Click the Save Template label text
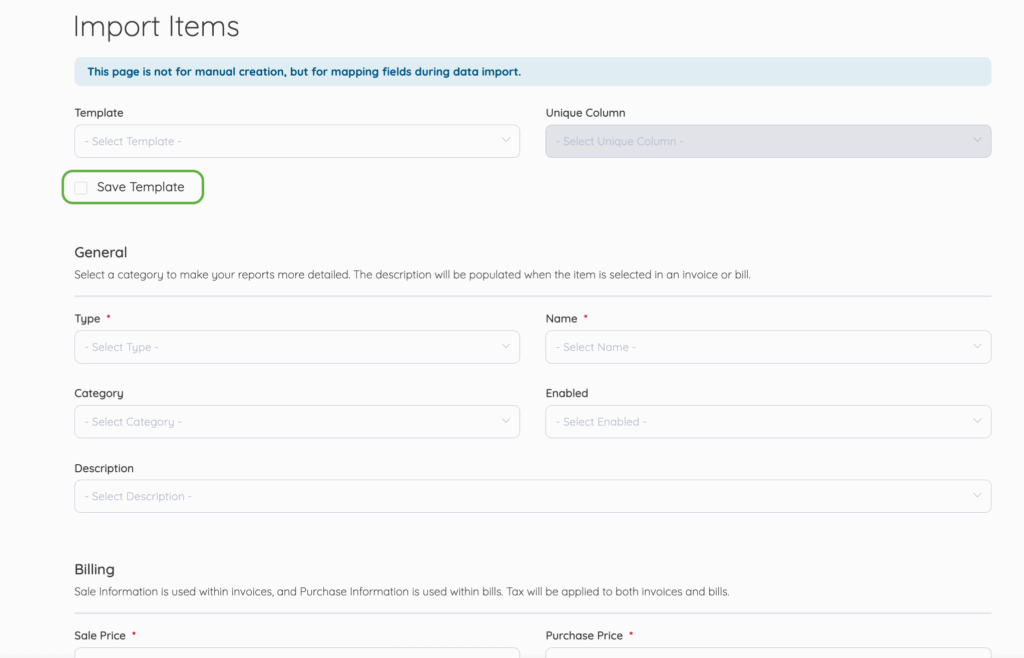Image resolution: width=1024 pixels, height=658 pixels. coord(140,187)
